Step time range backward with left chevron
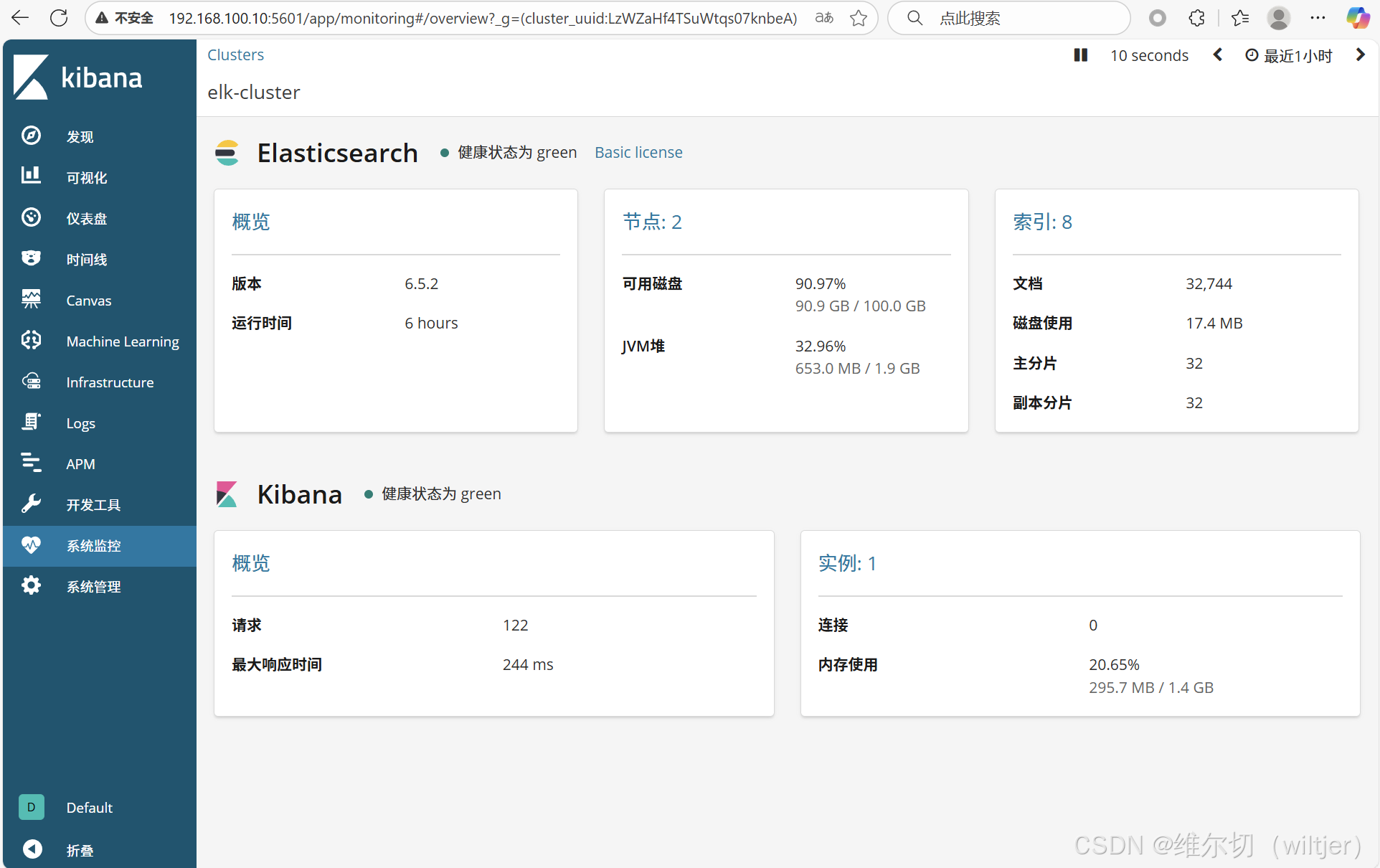Image resolution: width=1380 pixels, height=868 pixels. (1217, 55)
